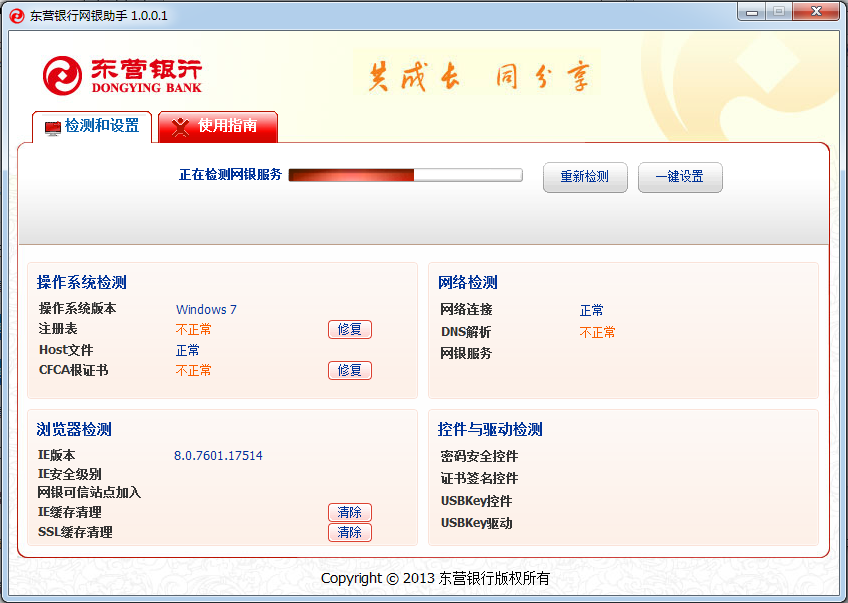Click the 网银服务 label
The width and height of the screenshot is (848, 603).
(x=466, y=353)
